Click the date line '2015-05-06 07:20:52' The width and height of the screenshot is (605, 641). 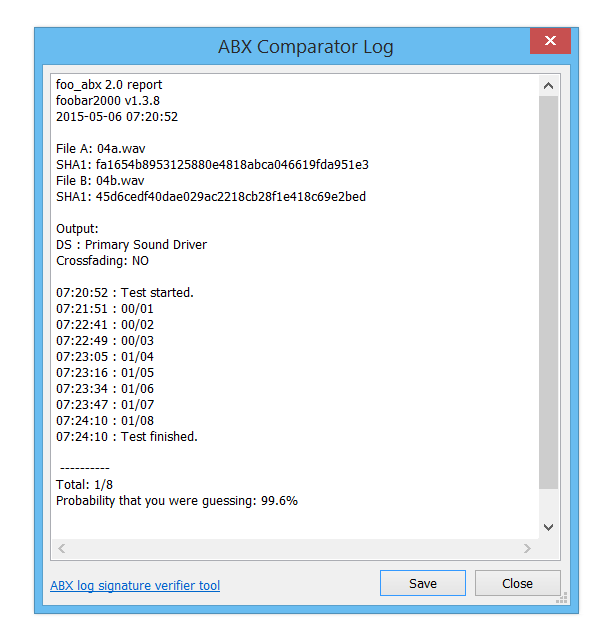117,117
